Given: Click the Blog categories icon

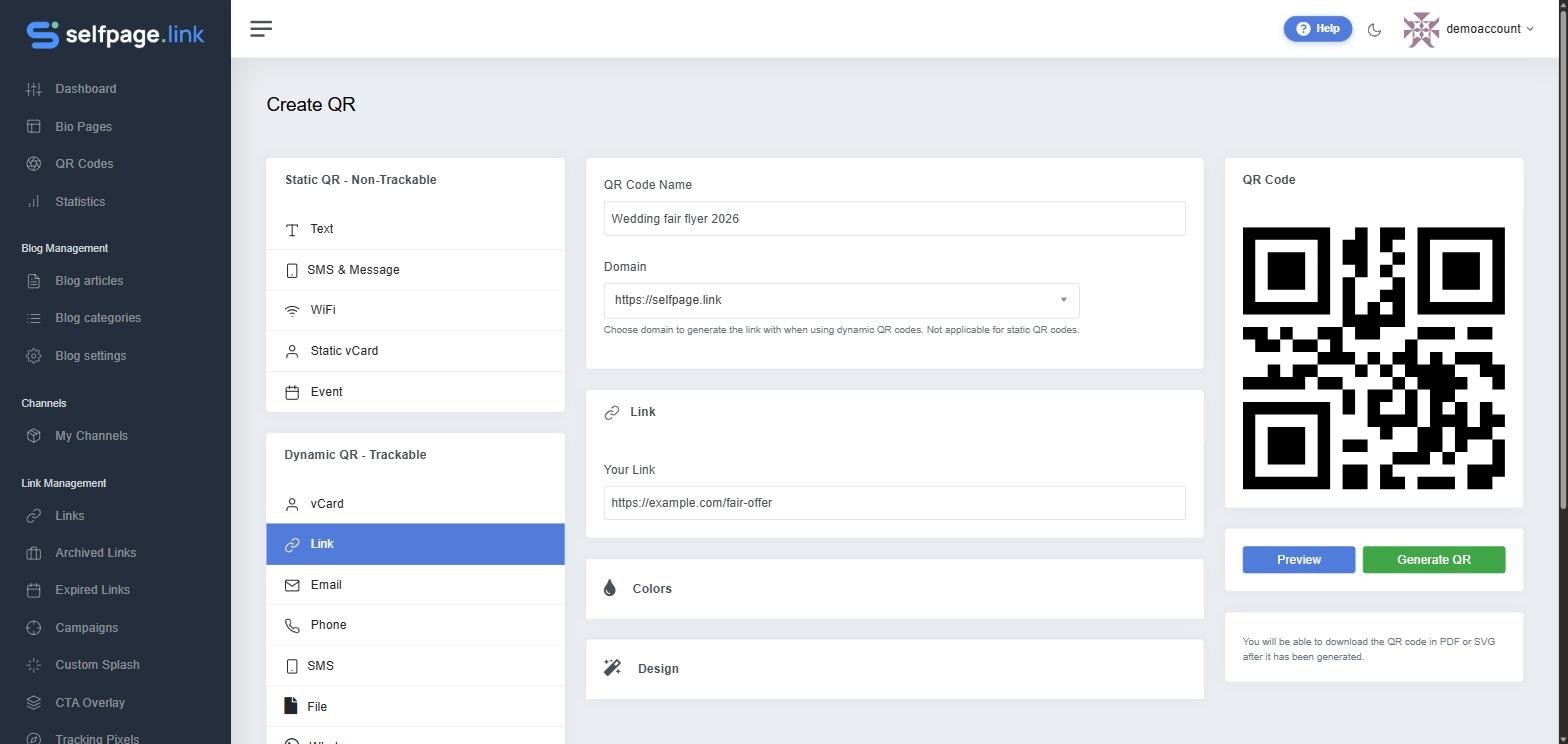Looking at the screenshot, I should [x=34, y=318].
